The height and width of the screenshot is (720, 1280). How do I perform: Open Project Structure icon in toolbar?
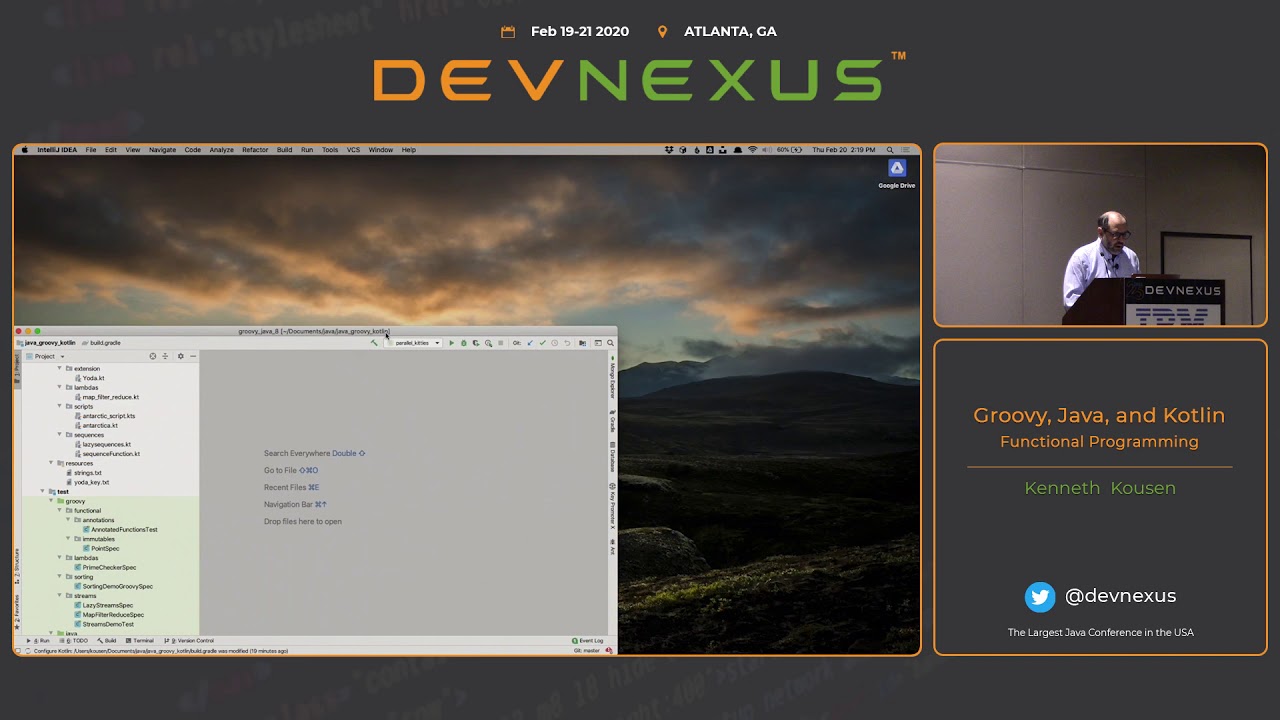tap(582, 343)
